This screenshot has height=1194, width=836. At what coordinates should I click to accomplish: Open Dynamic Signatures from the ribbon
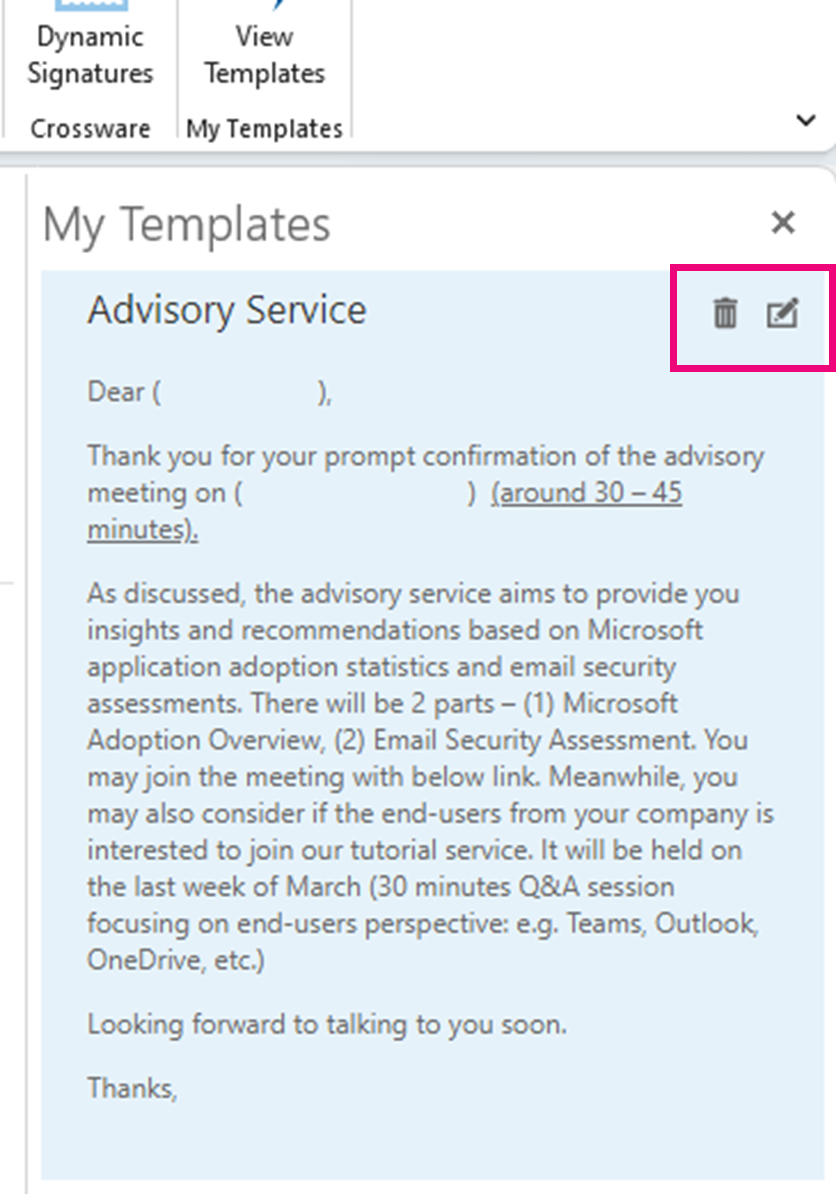[x=90, y=46]
